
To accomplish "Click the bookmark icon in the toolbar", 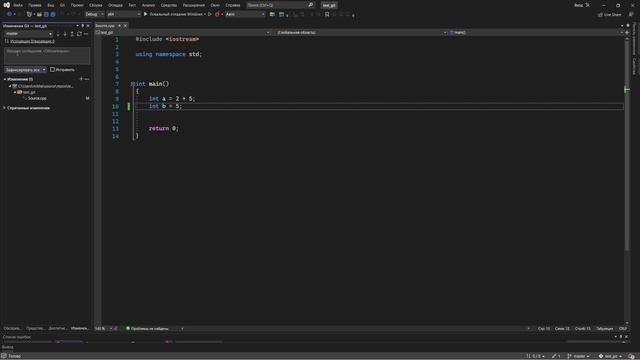I will click(x=327, y=14).
